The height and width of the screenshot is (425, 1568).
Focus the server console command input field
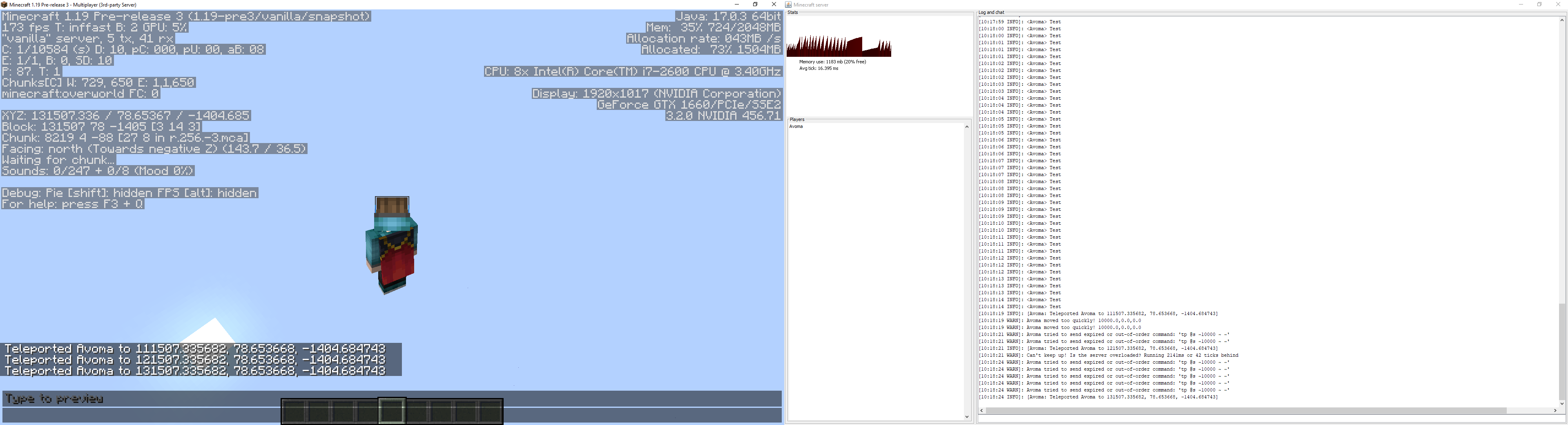pos(1271,419)
